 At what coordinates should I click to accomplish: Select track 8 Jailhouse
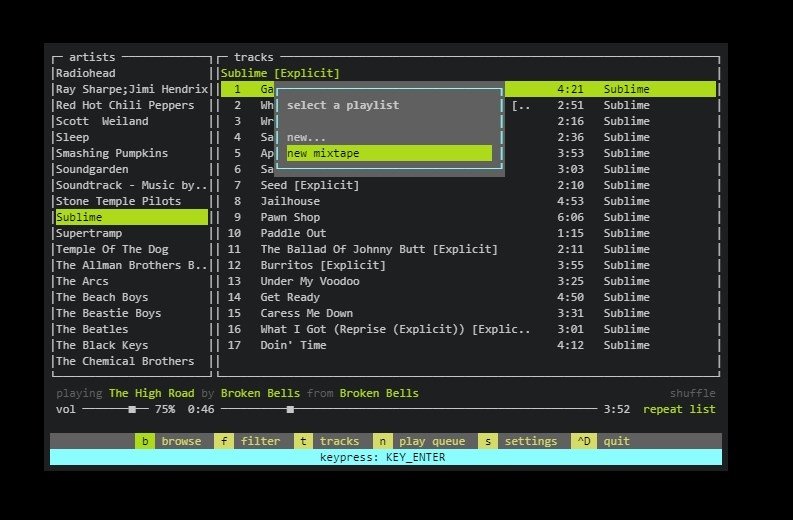click(x=468, y=201)
